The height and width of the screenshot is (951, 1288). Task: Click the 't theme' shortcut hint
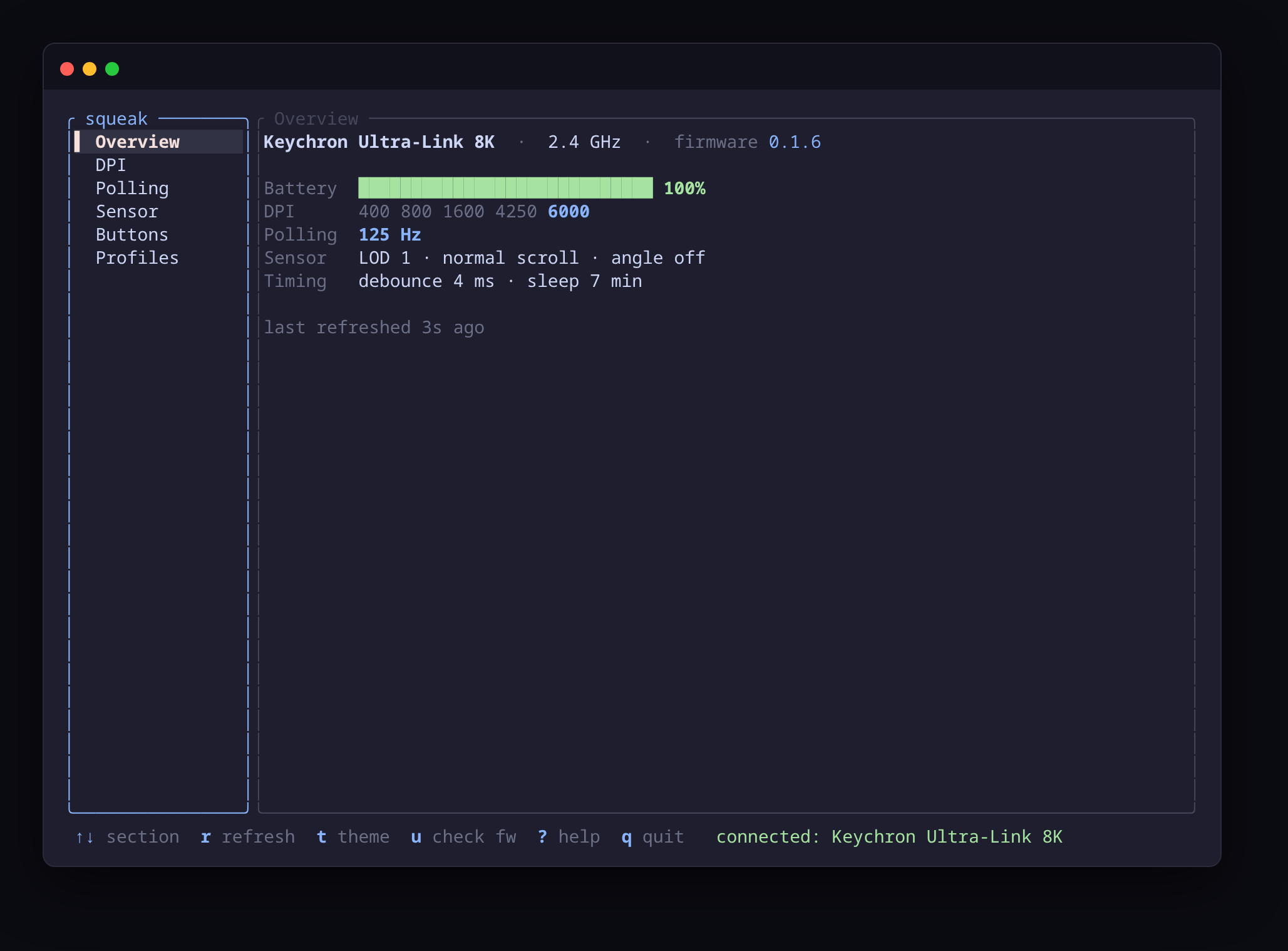(x=353, y=836)
